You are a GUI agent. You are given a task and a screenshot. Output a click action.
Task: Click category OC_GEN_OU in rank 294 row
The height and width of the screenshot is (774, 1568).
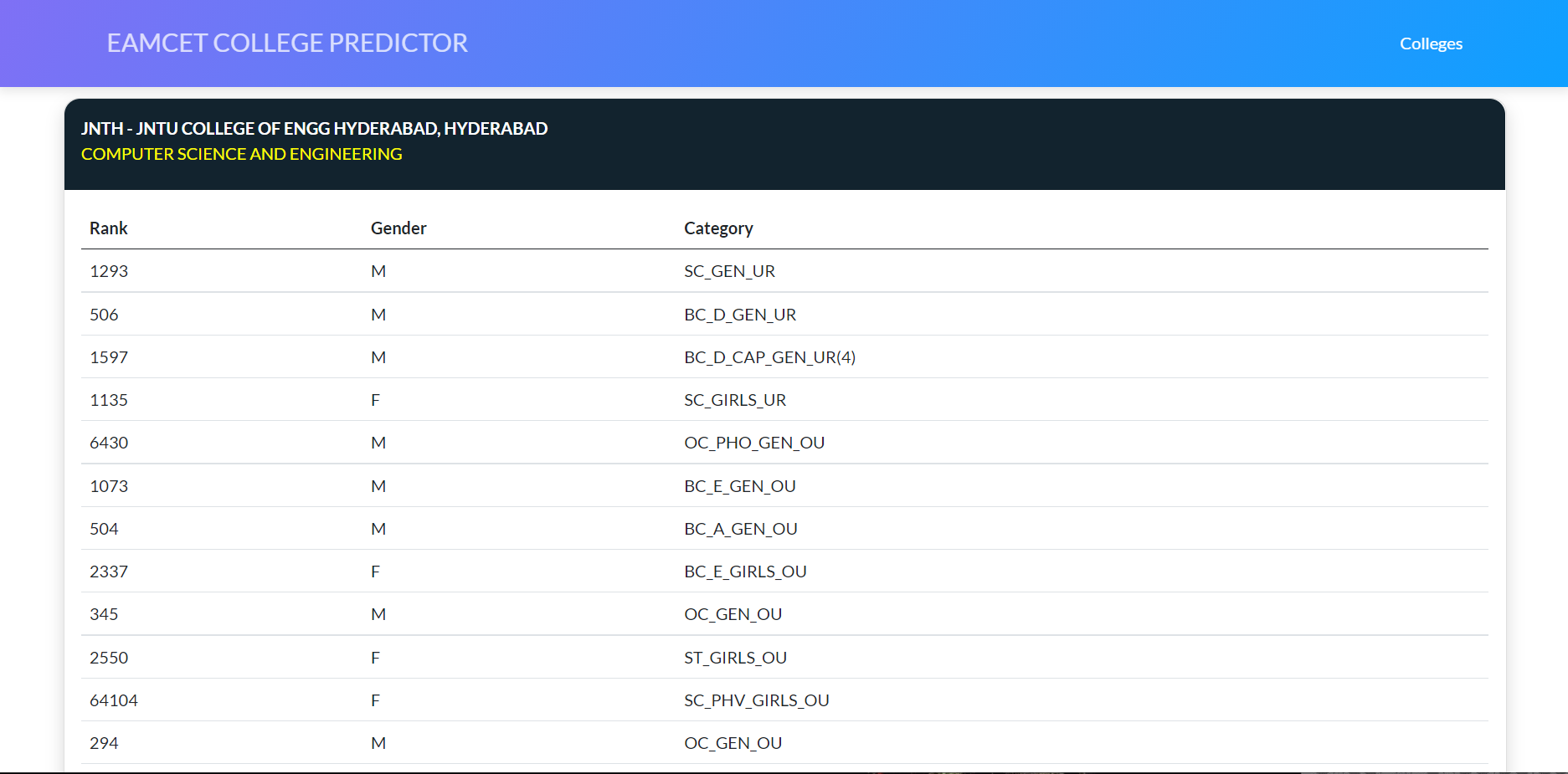tap(733, 743)
